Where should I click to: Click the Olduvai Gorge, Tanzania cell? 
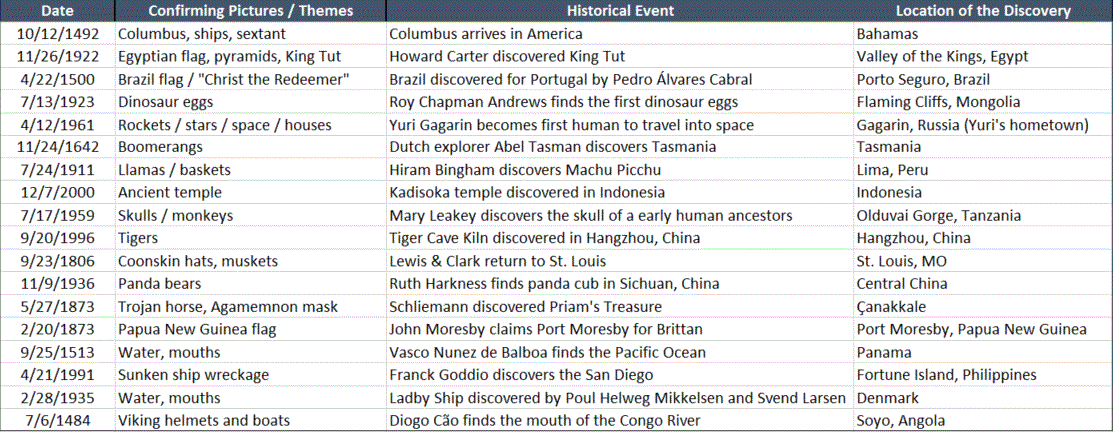[x=982, y=215]
